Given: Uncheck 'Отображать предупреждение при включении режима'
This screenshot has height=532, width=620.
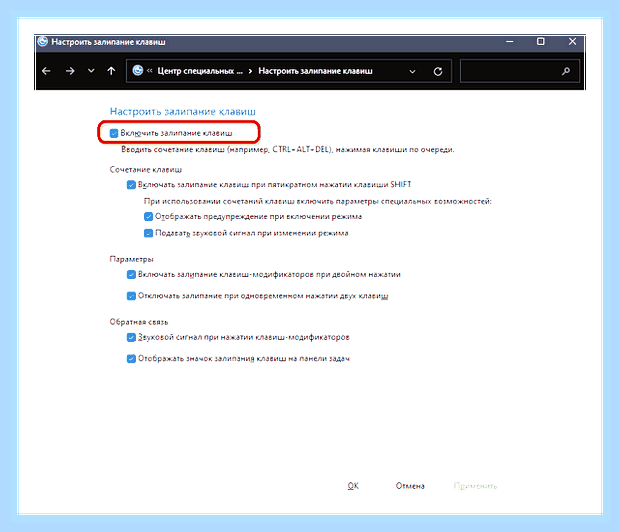Looking at the screenshot, I should [x=148, y=217].
